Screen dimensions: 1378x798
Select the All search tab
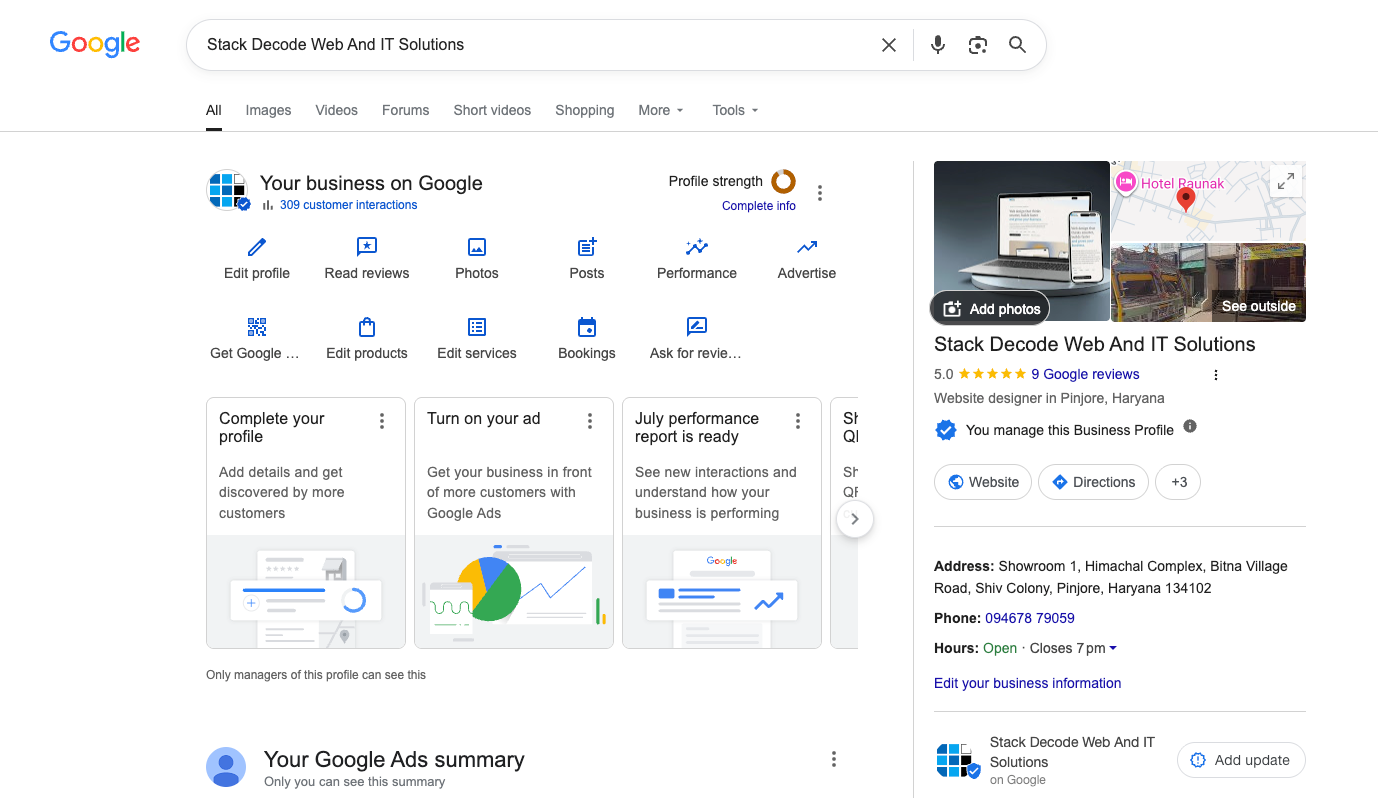coord(214,110)
